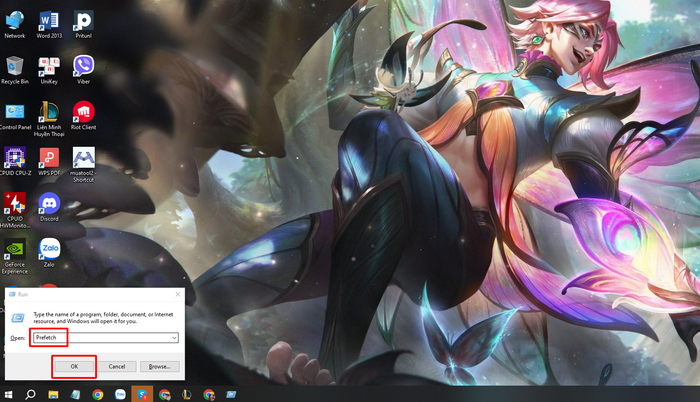700x402 pixels.
Task: Select the Discord desktop shortcut
Action: pos(49,207)
